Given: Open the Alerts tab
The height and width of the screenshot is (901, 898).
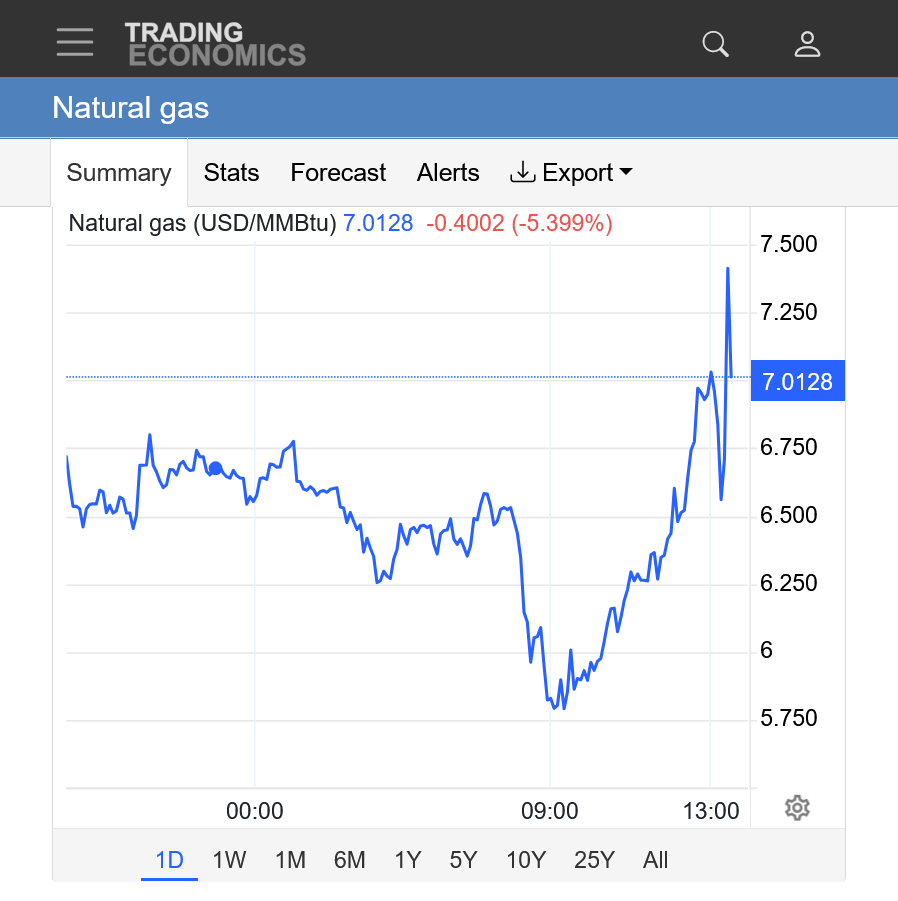Looking at the screenshot, I should pos(448,173).
